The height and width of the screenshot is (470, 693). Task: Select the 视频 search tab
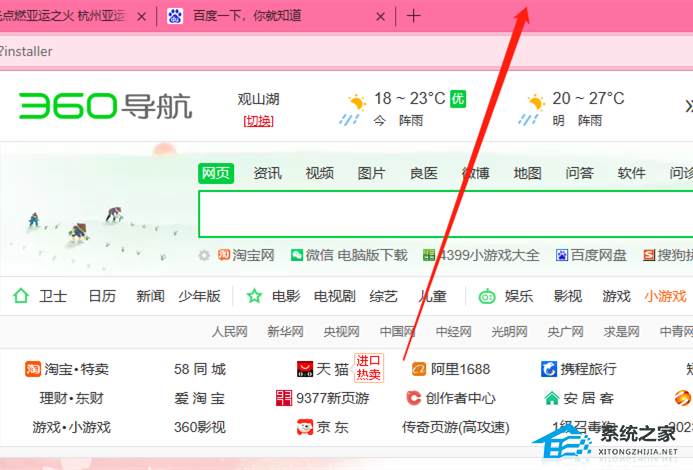[x=320, y=173]
